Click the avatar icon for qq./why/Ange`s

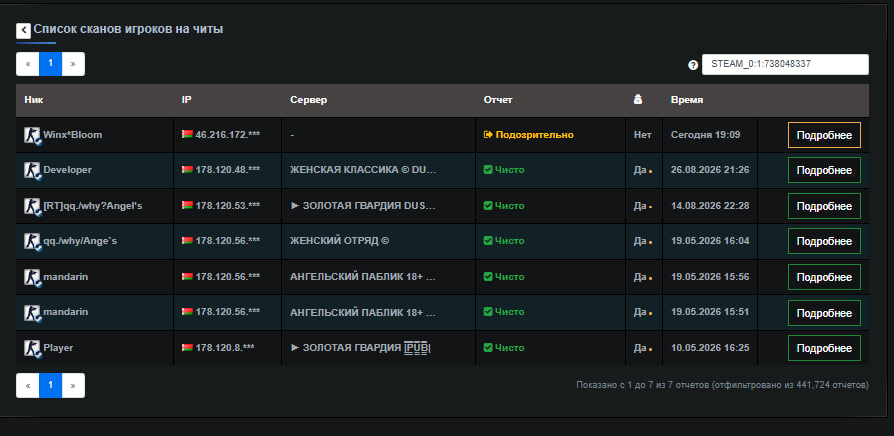click(32, 242)
